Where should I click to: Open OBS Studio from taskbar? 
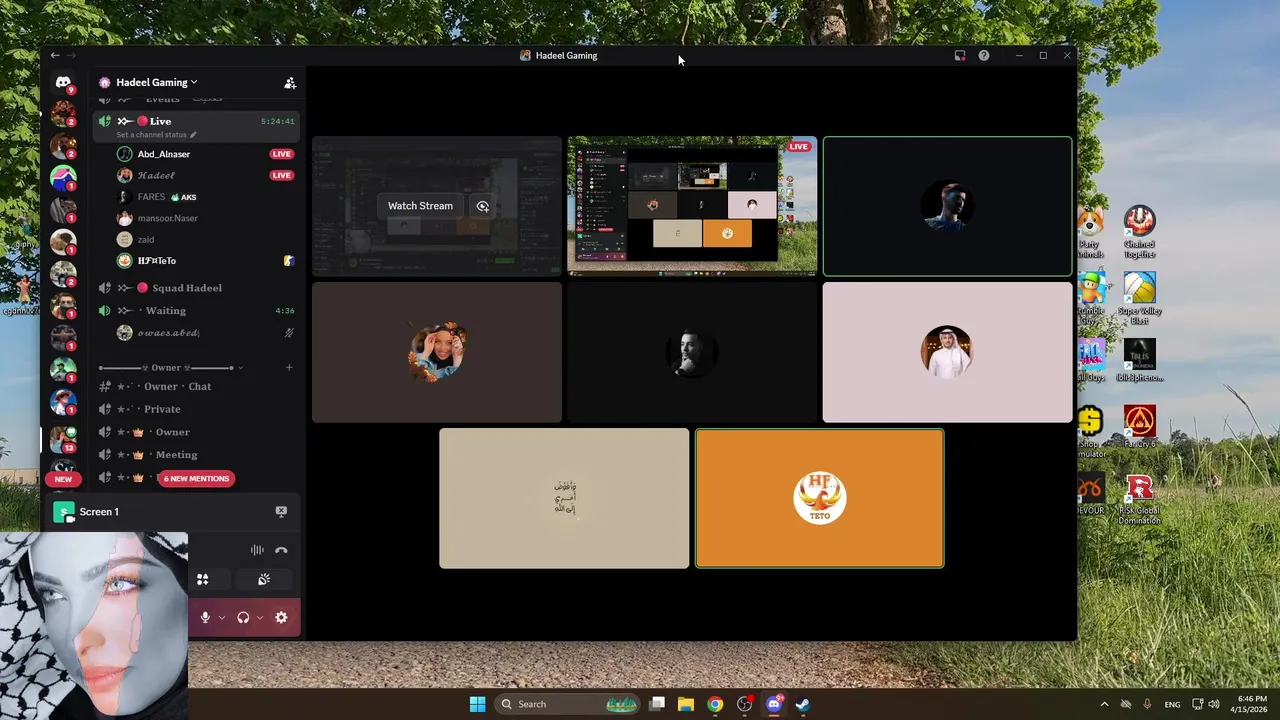pyautogui.click(x=744, y=704)
